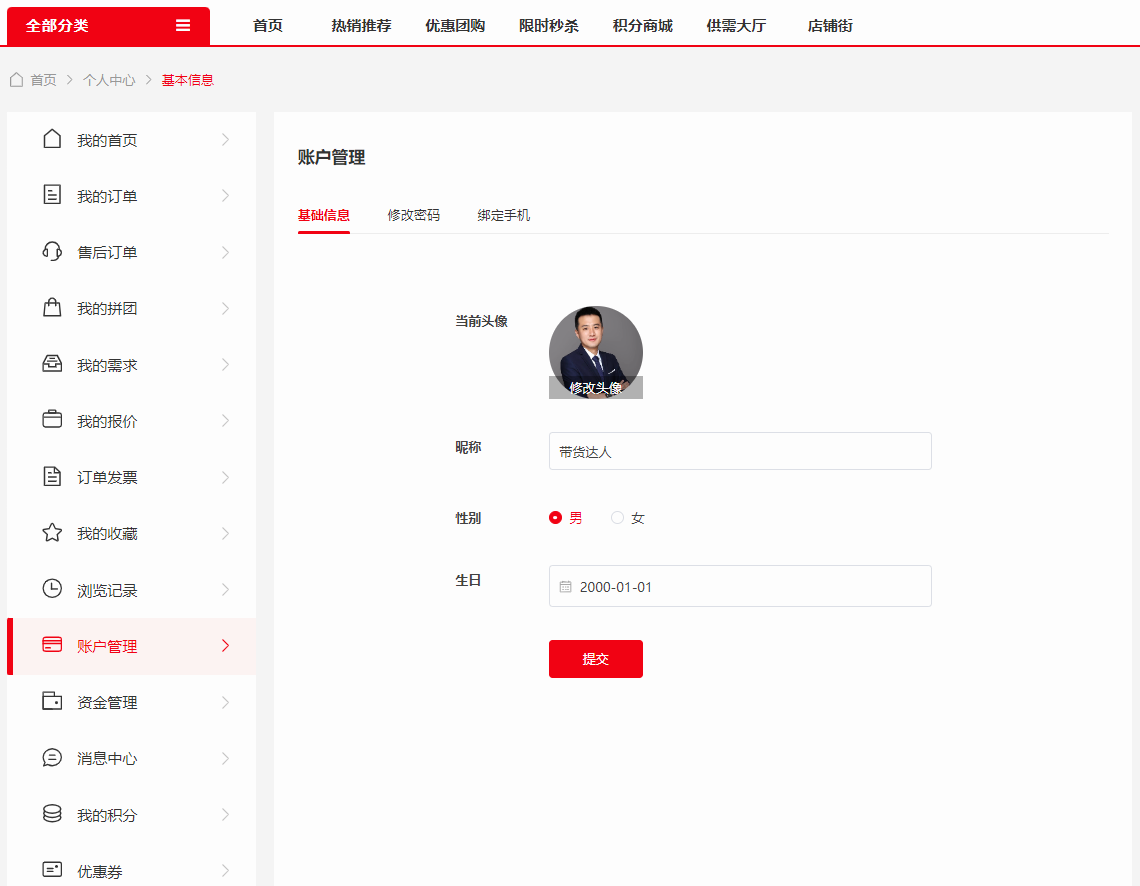Click the clock icon for 浏览记录

pos(52,589)
